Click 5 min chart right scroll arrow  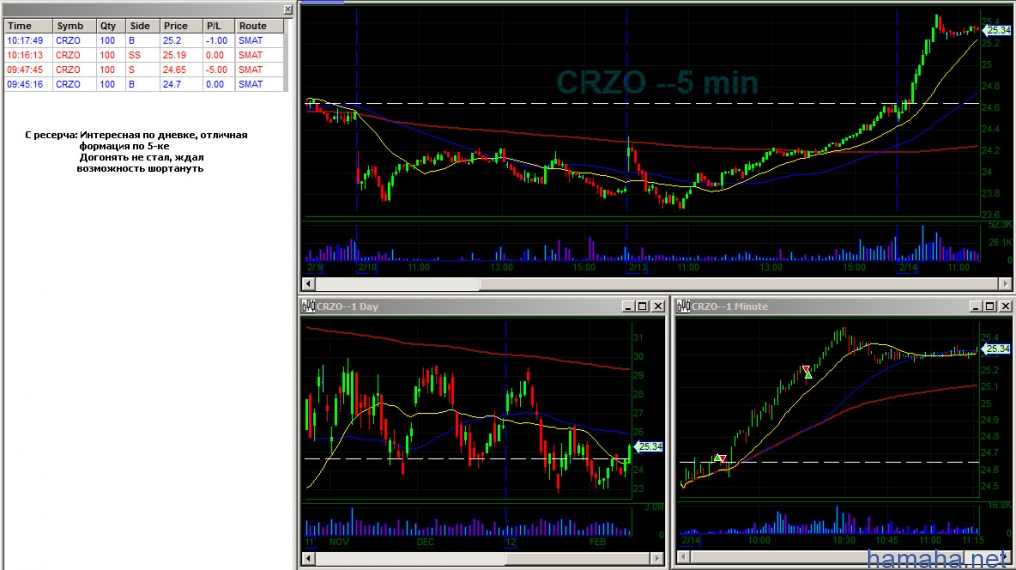point(1005,284)
